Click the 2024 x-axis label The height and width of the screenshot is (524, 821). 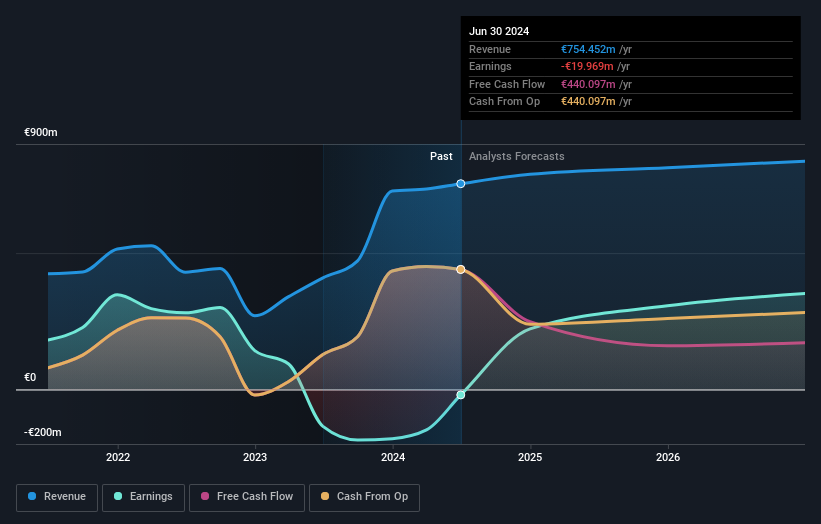(393, 458)
